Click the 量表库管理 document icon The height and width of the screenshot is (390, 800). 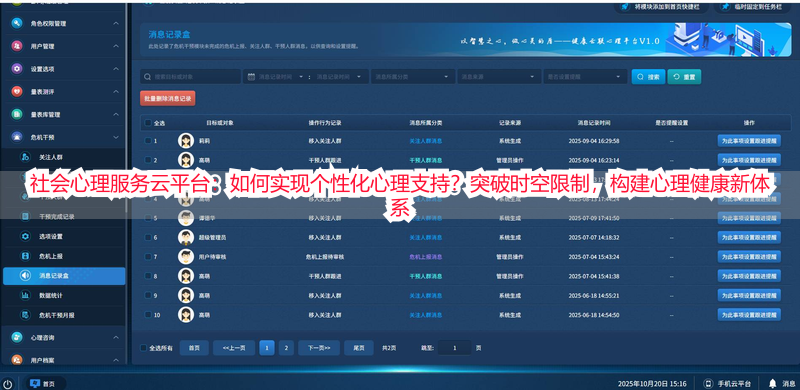(x=17, y=114)
